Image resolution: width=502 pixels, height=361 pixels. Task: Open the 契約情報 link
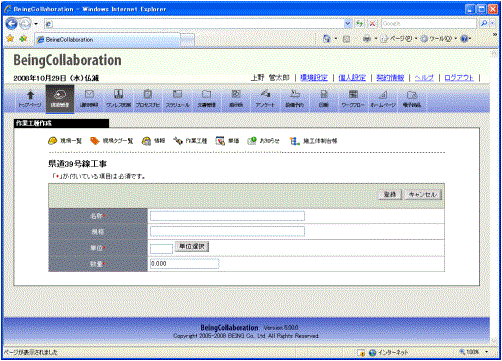[390, 78]
